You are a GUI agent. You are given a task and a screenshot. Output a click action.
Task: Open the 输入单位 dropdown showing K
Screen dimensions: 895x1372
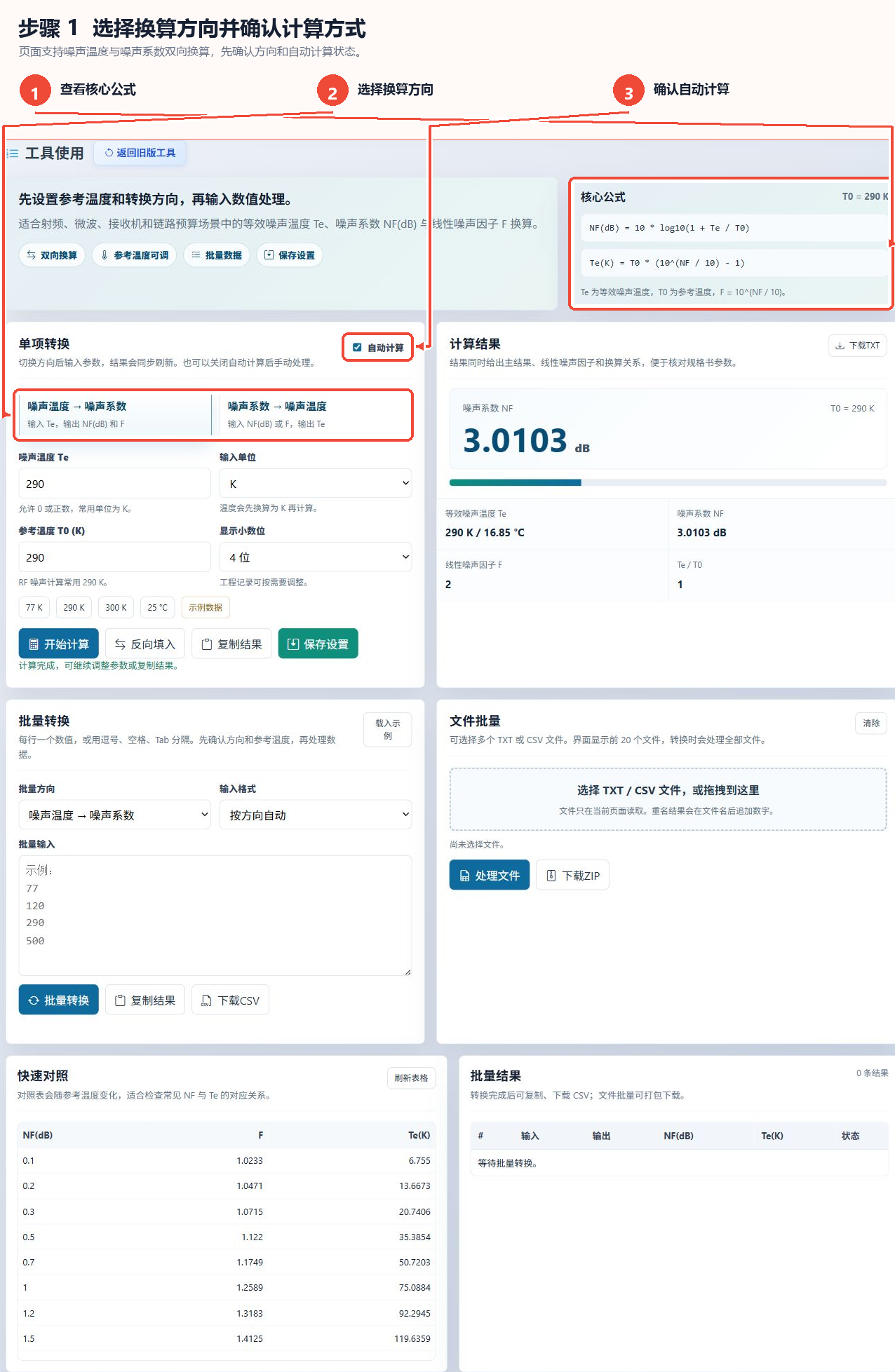coord(316,484)
